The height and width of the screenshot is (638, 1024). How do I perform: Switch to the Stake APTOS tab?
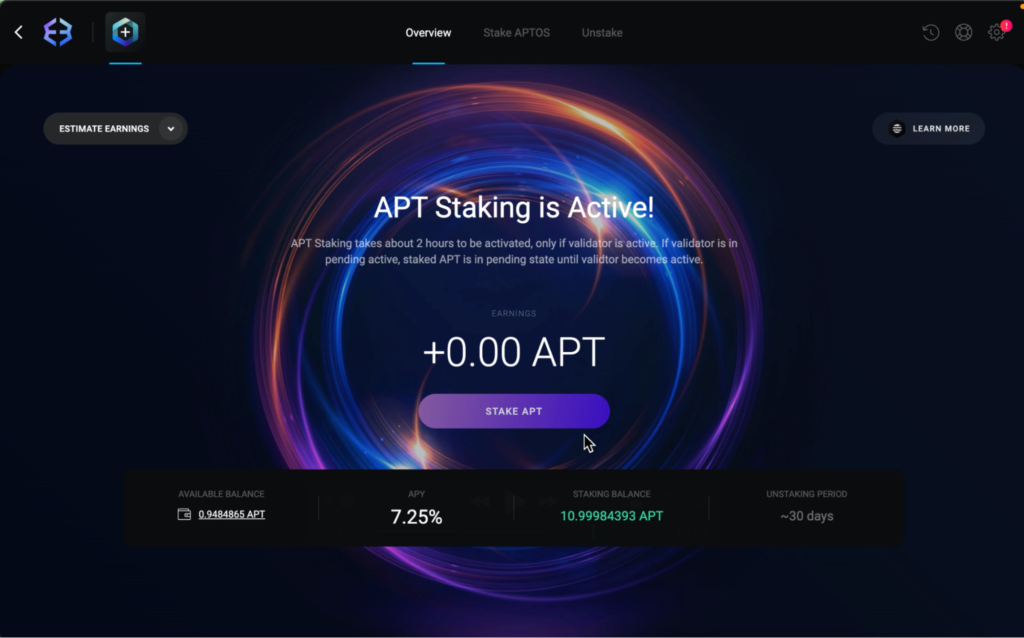(x=517, y=33)
